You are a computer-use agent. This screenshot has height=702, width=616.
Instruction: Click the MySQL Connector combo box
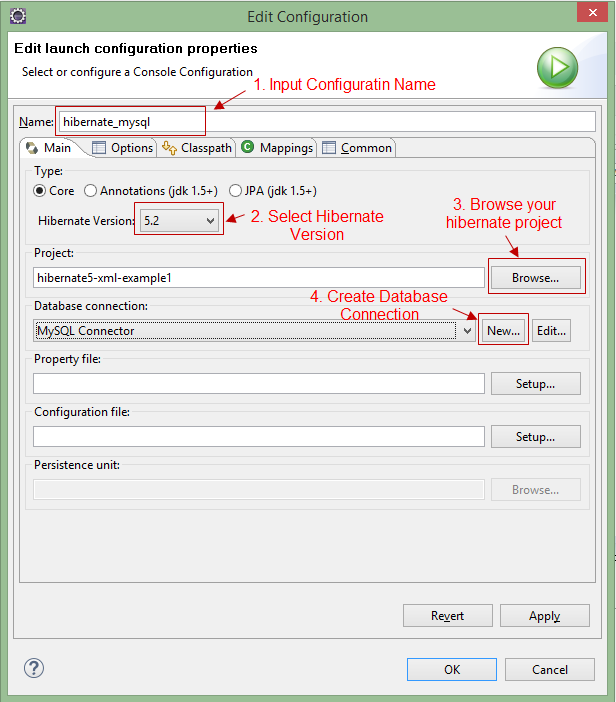pos(254,331)
